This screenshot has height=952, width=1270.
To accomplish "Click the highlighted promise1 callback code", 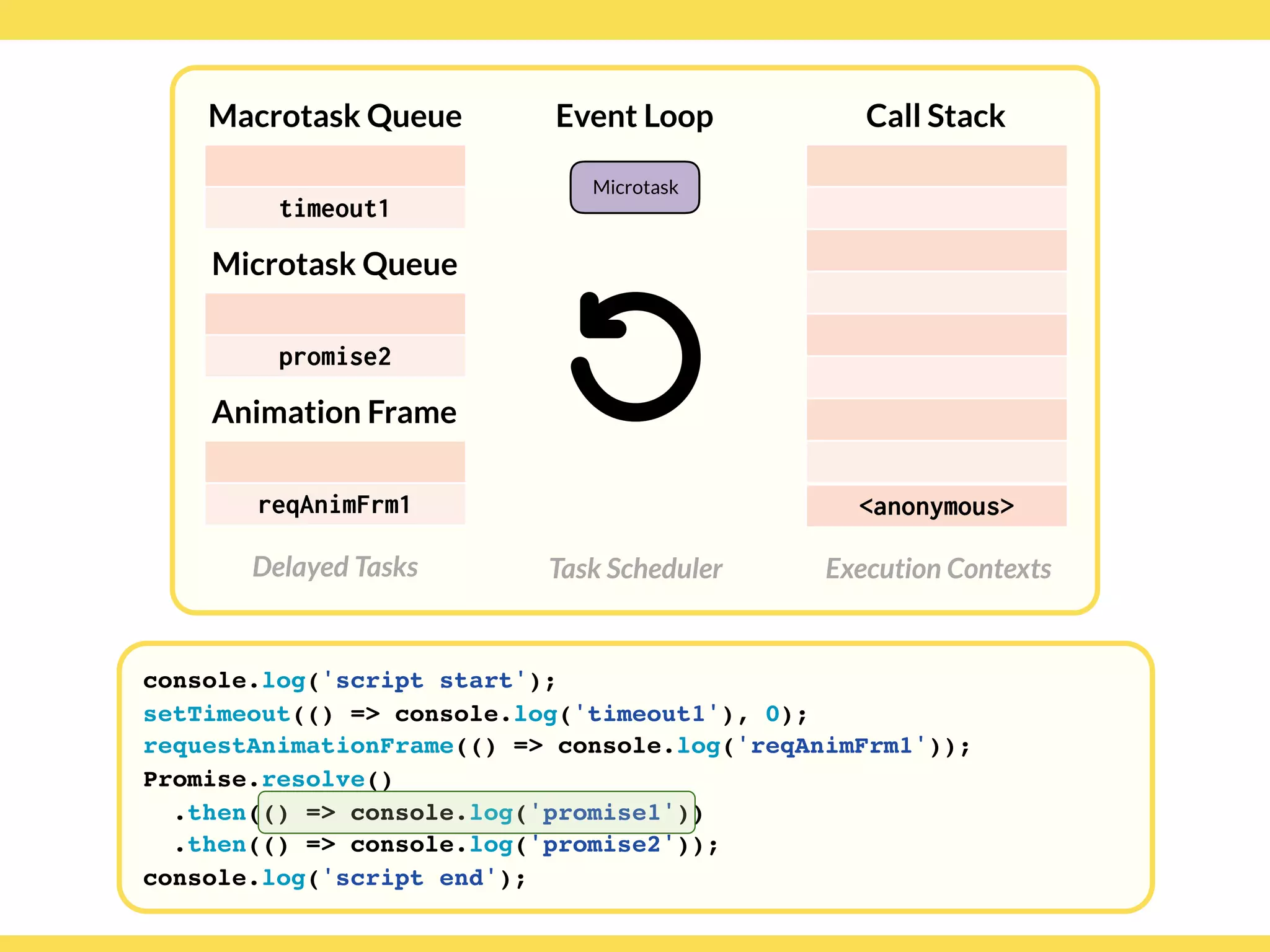I will (x=476, y=812).
